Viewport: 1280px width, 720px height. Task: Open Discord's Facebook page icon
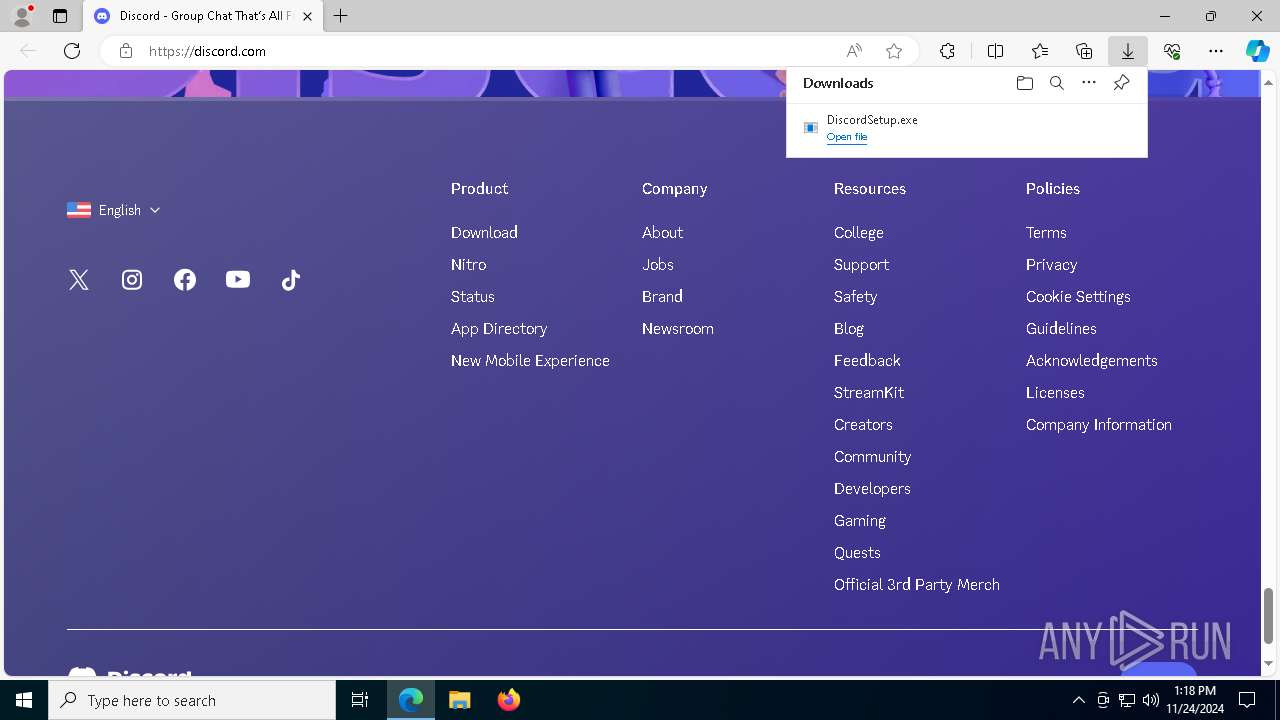(185, 280)
